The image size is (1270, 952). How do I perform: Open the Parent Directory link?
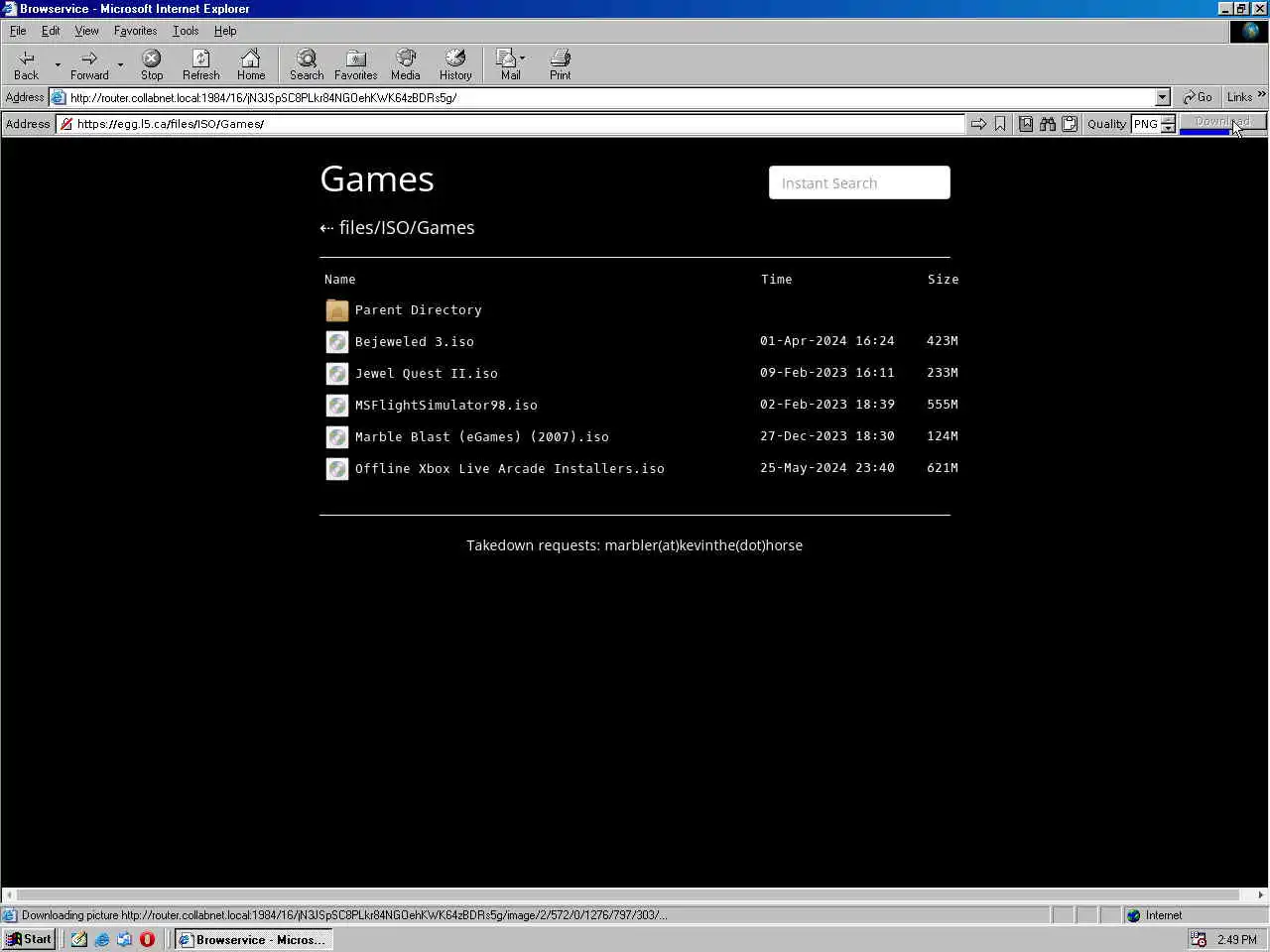(419, 310)
